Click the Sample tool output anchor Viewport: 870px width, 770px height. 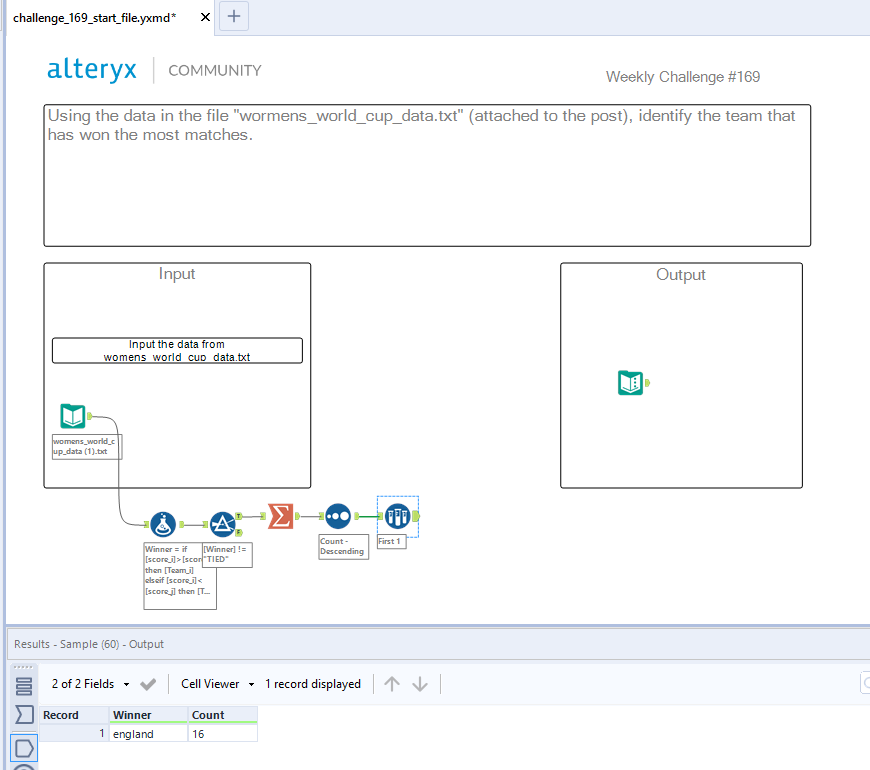click(416, 516)
